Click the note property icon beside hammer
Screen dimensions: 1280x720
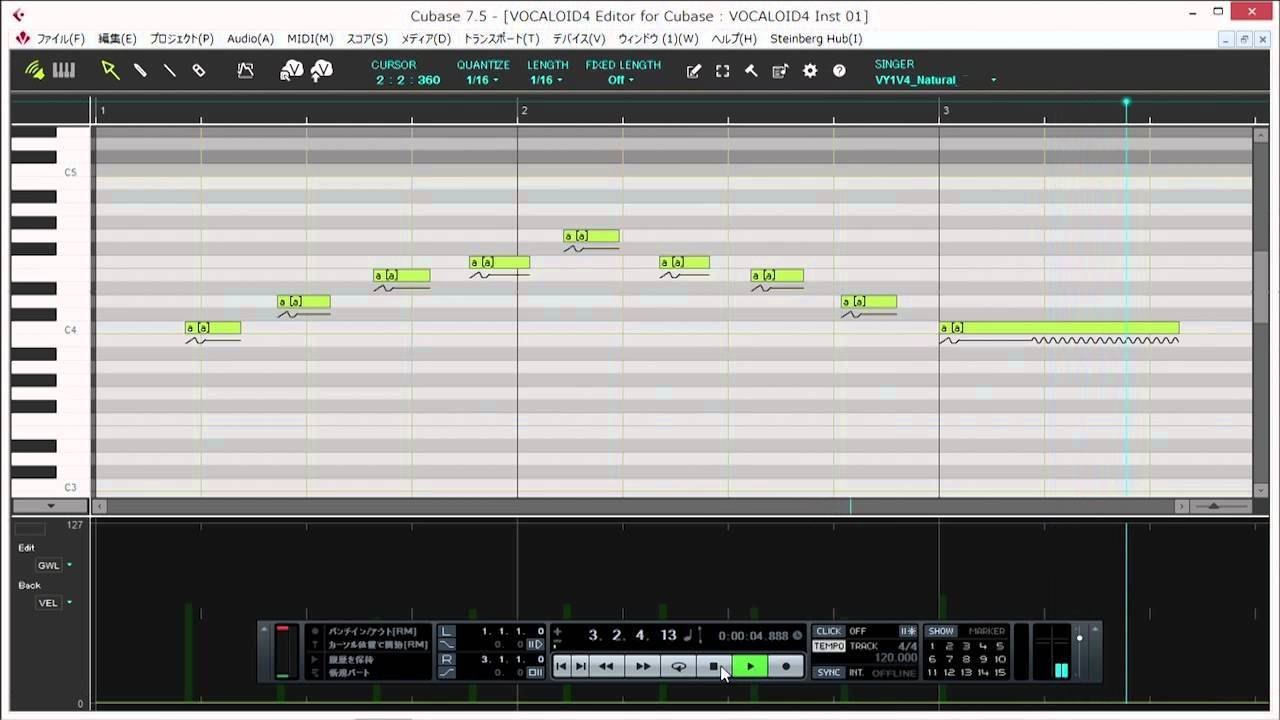[780, 71]
